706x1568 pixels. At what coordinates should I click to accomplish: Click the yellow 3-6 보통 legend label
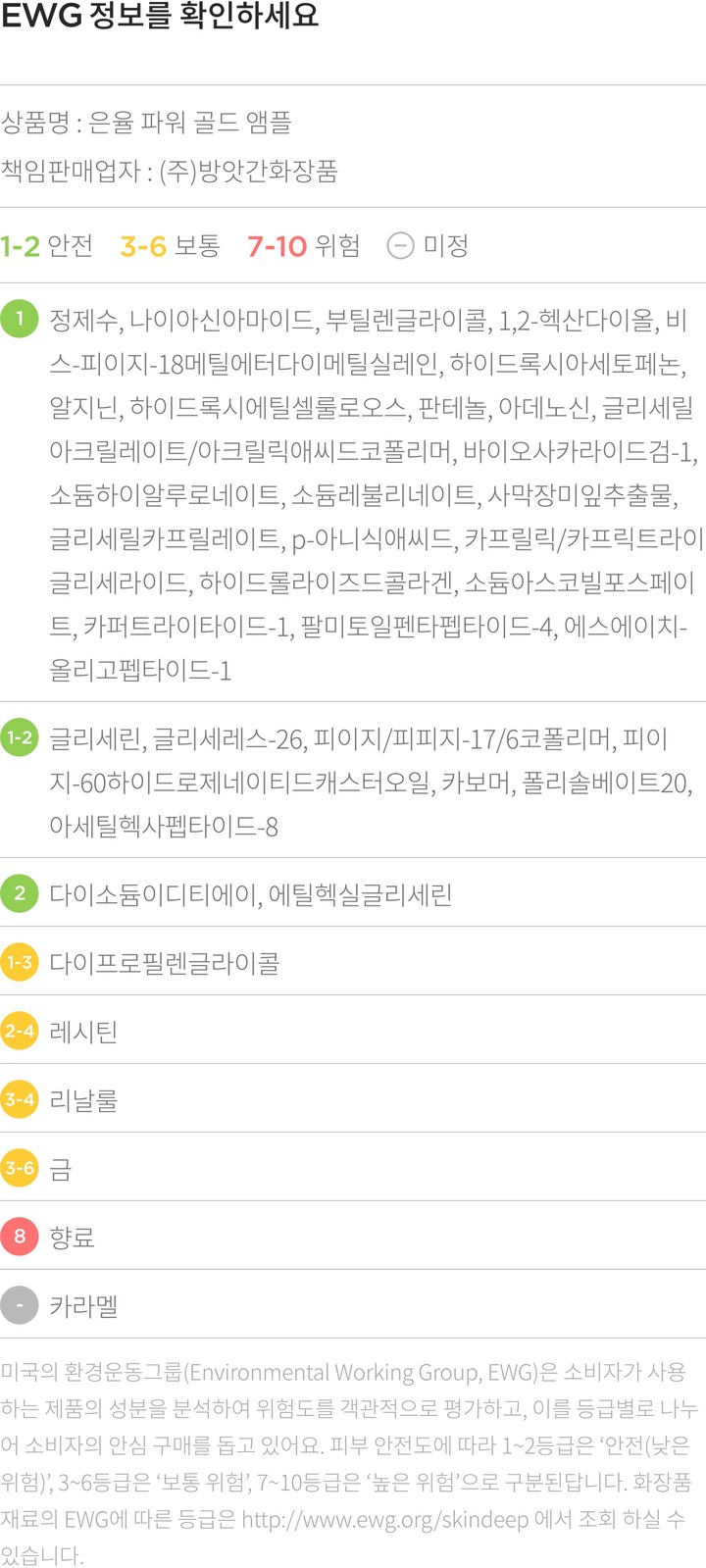(x=170, y=245)
